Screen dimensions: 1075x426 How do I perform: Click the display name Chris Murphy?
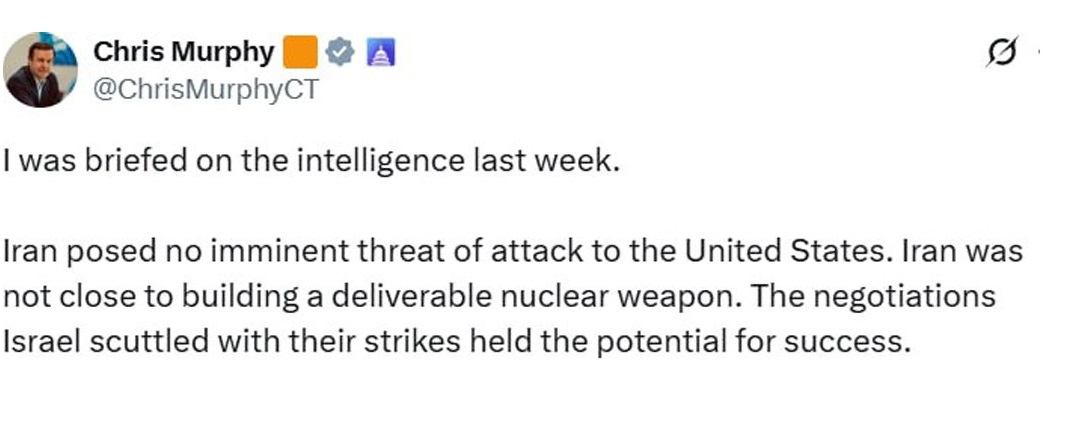pos(183,52)
